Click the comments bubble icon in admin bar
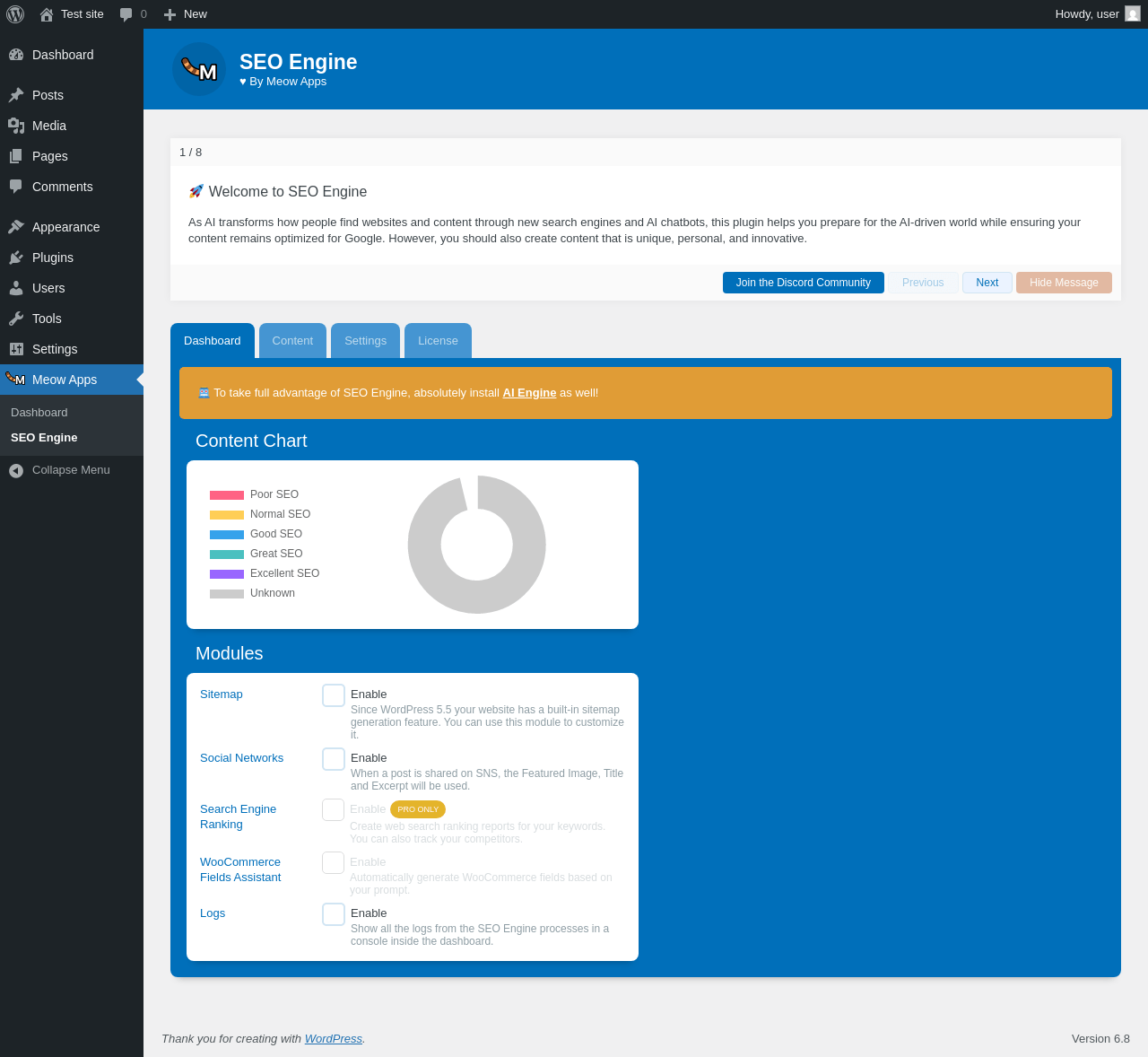1148x1057 pixels. tap(126, 14)
